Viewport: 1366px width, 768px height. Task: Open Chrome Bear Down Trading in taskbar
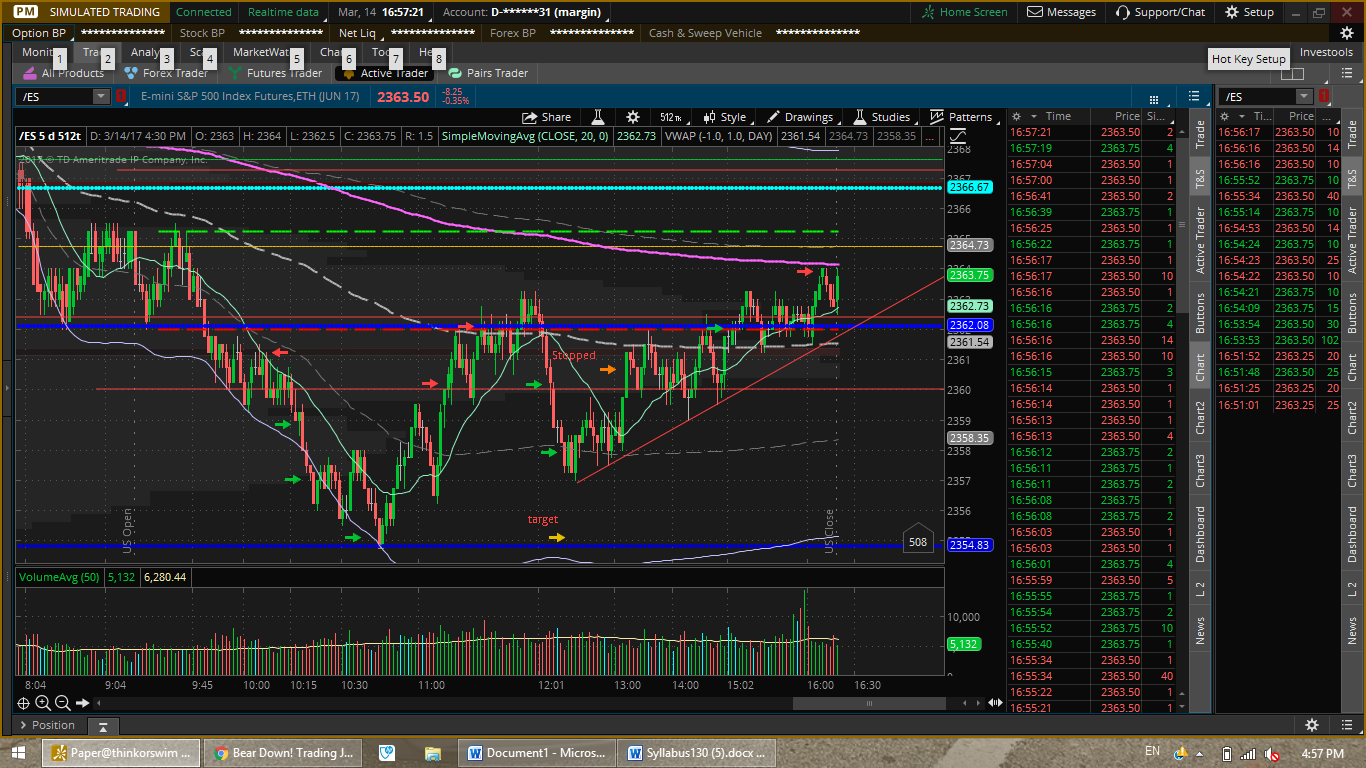tap(284, 753)
